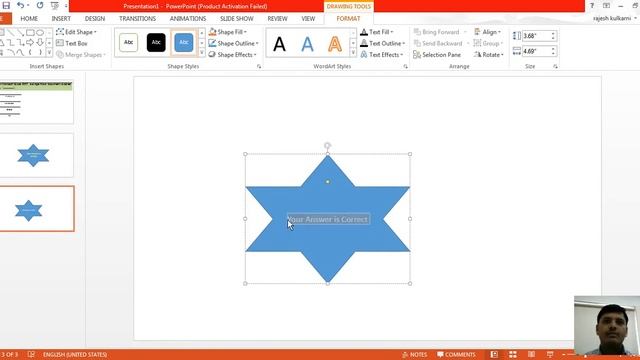Open the Shape Outline dropdown

click(233, 43)
